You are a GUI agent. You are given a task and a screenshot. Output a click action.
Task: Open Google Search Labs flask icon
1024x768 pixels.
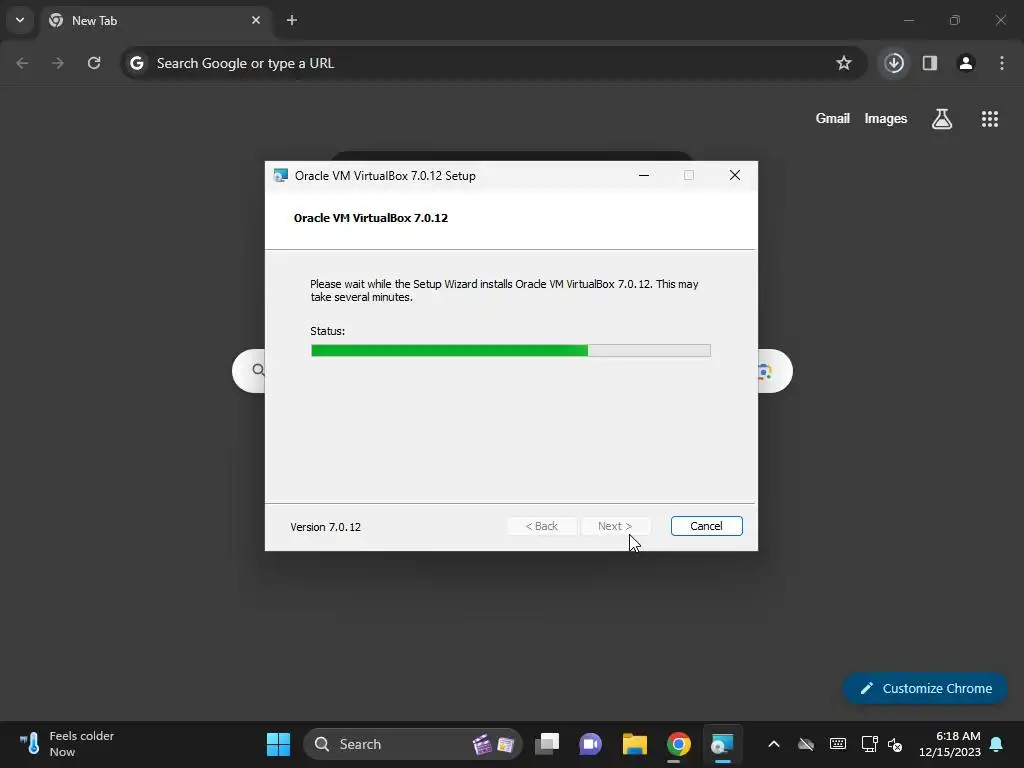pos(942,119)
